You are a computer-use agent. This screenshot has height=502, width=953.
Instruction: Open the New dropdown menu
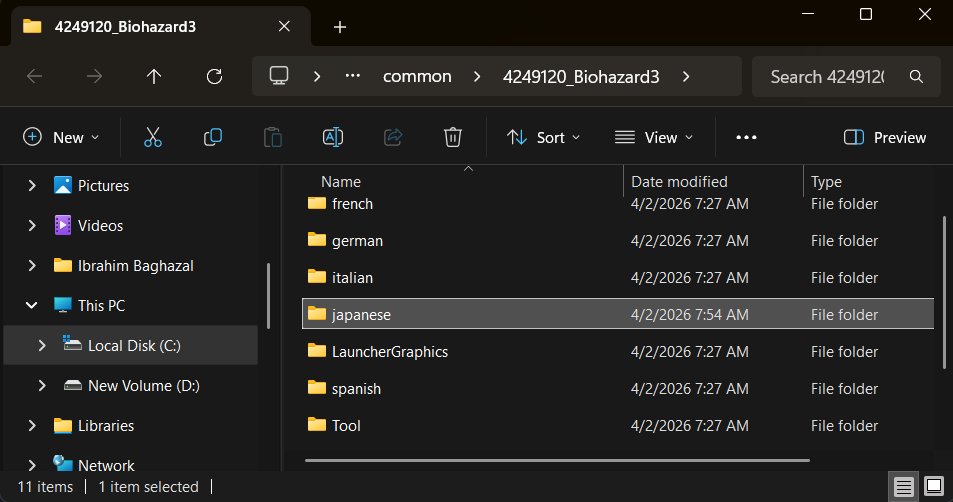coord(61,137)
